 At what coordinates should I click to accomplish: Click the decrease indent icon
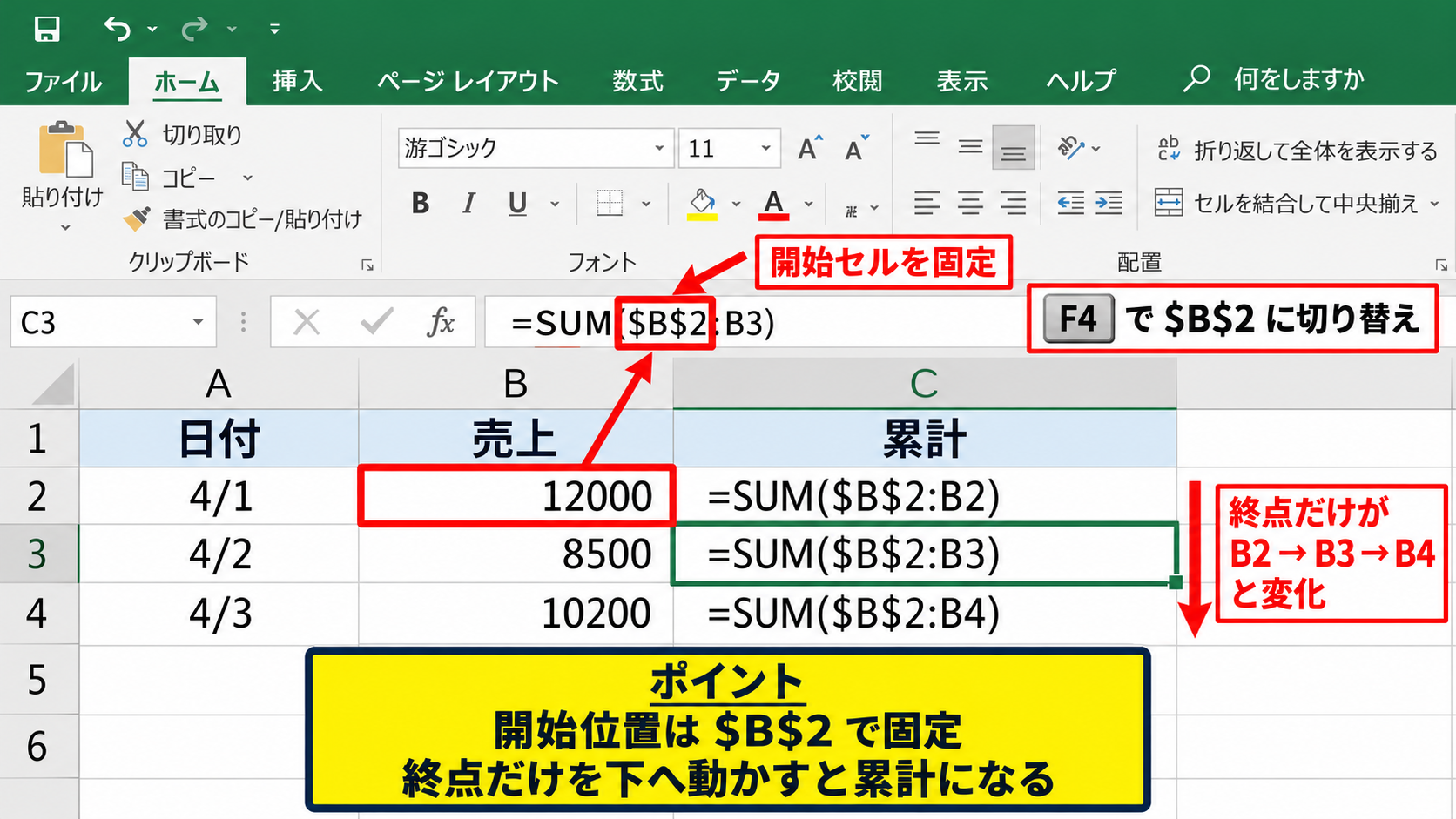point(1070,204)
